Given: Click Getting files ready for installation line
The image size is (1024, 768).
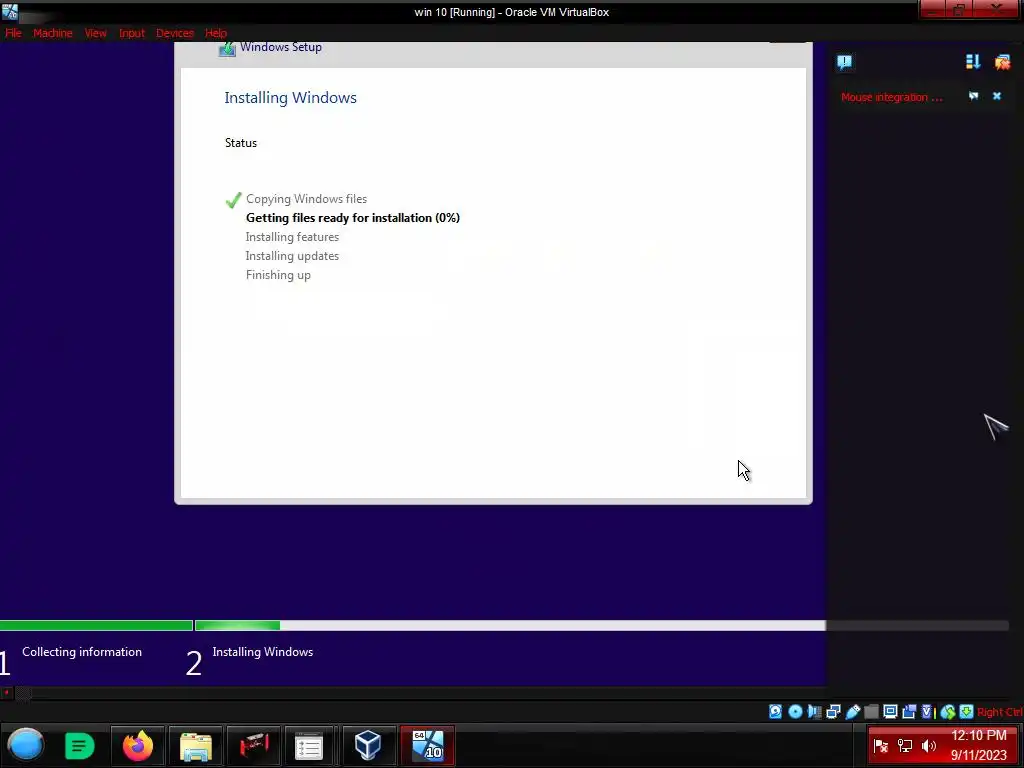Looking at the screenshot, I should tap(353, 218).
